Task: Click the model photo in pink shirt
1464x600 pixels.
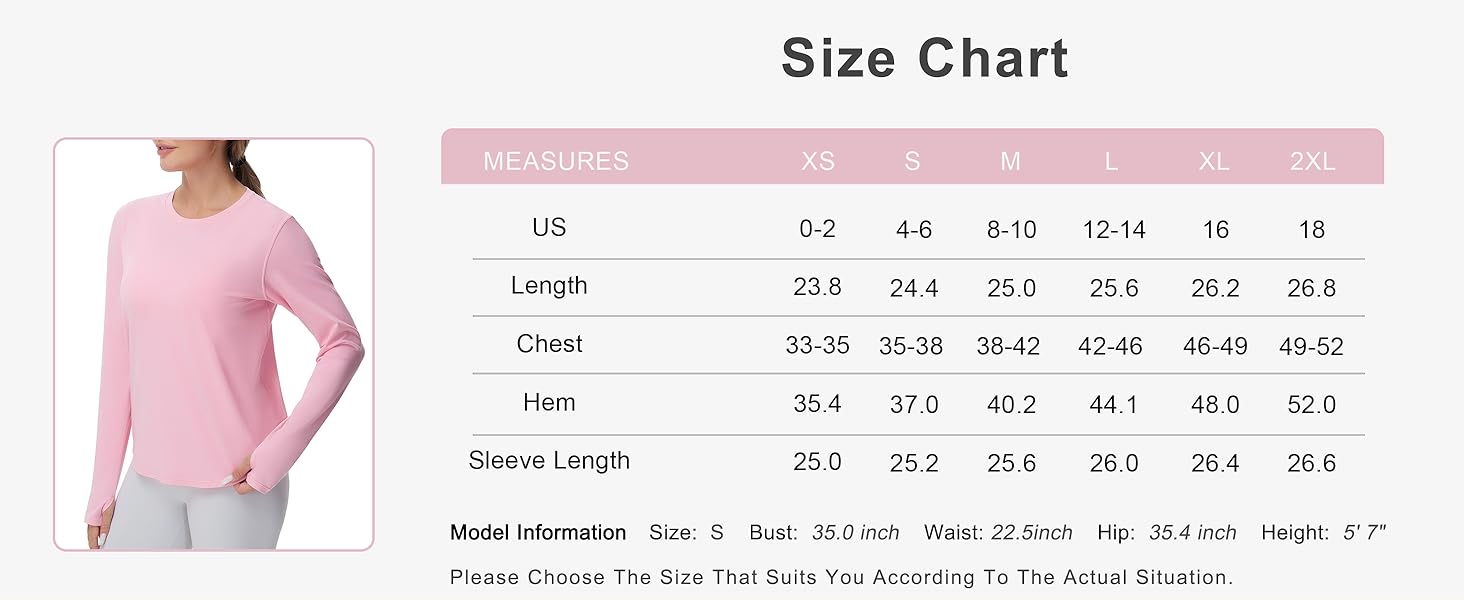Action: [x=213, y=344]
